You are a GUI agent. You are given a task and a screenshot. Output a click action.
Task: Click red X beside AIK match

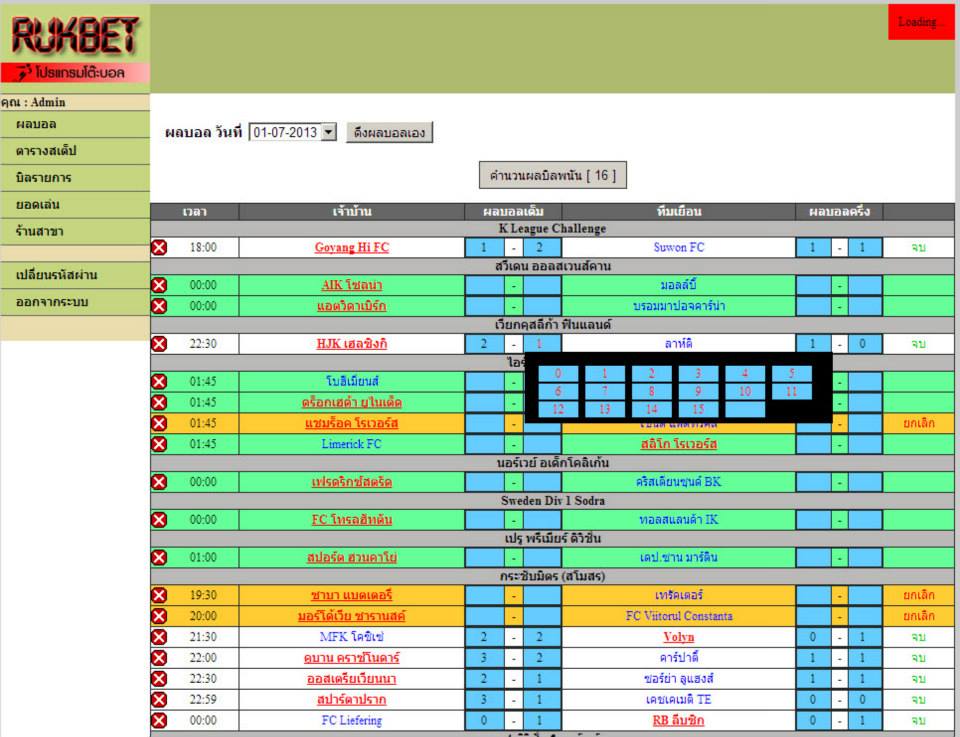tap(159, 285)
